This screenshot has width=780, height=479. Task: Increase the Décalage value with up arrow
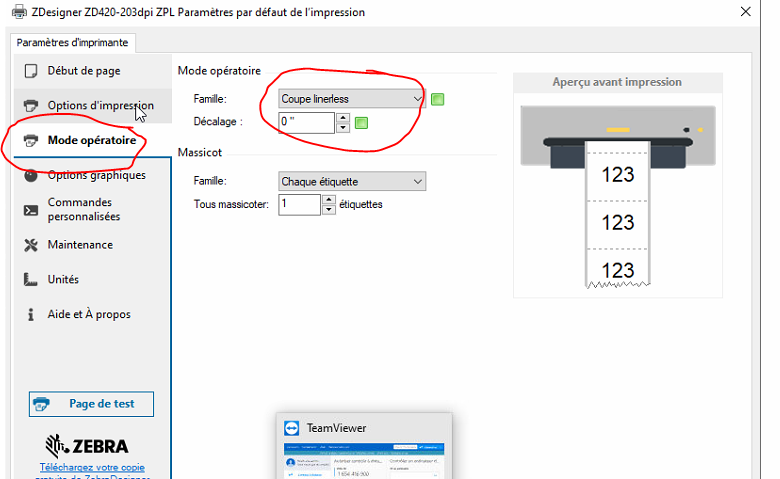point(343,117)
